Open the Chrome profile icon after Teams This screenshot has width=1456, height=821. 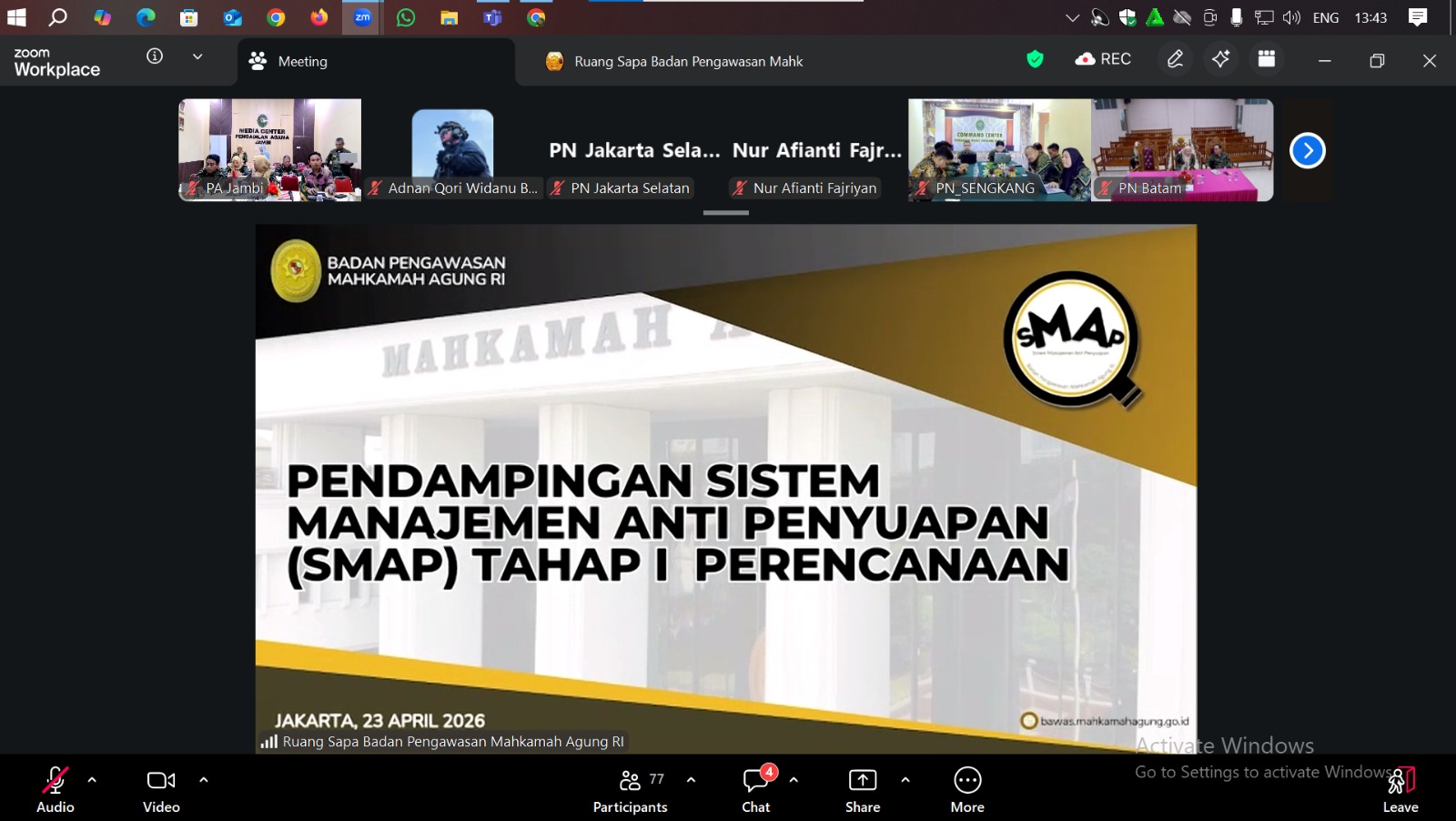(536, 17)
